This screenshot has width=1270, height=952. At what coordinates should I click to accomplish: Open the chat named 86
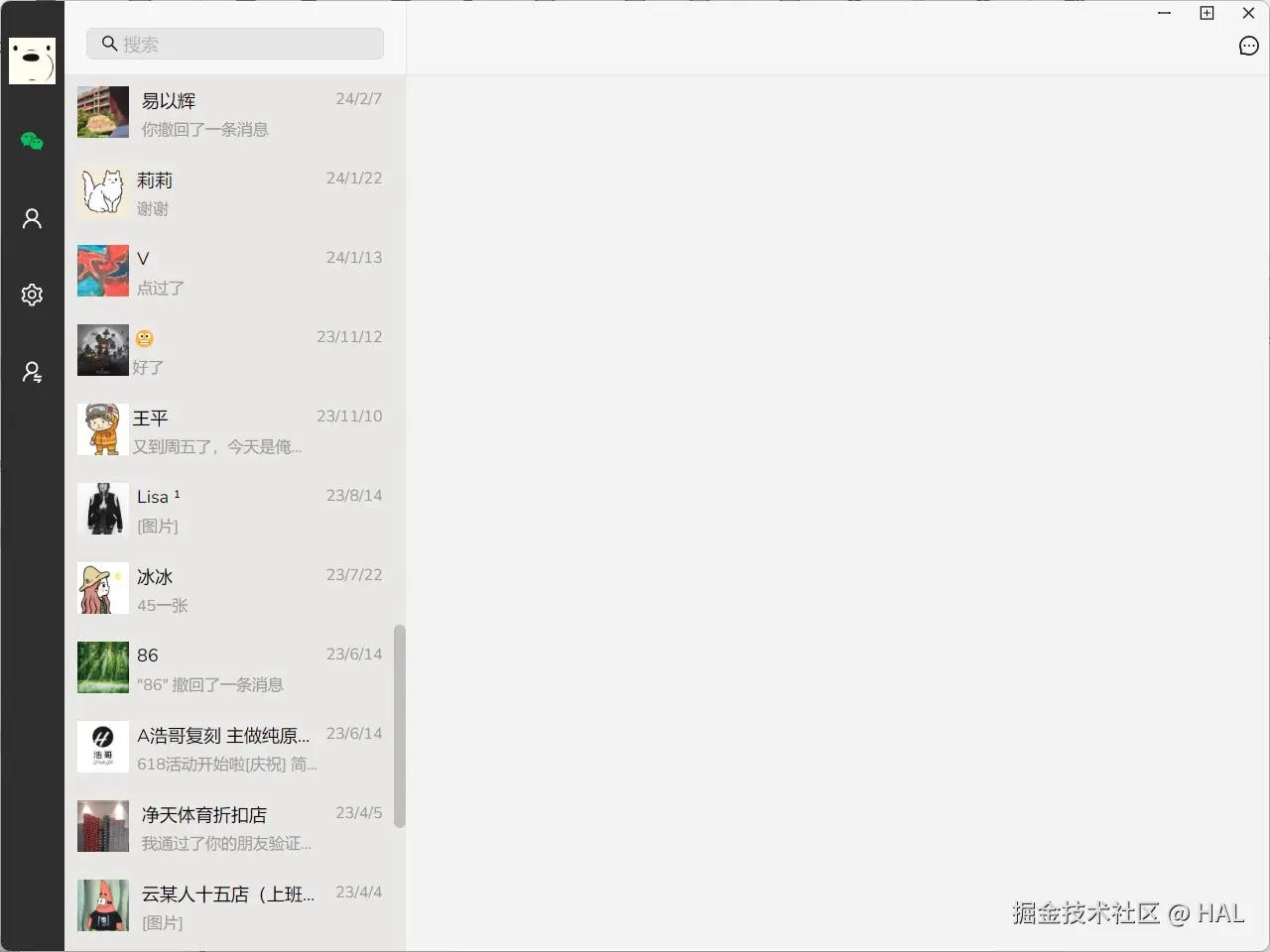233,667
